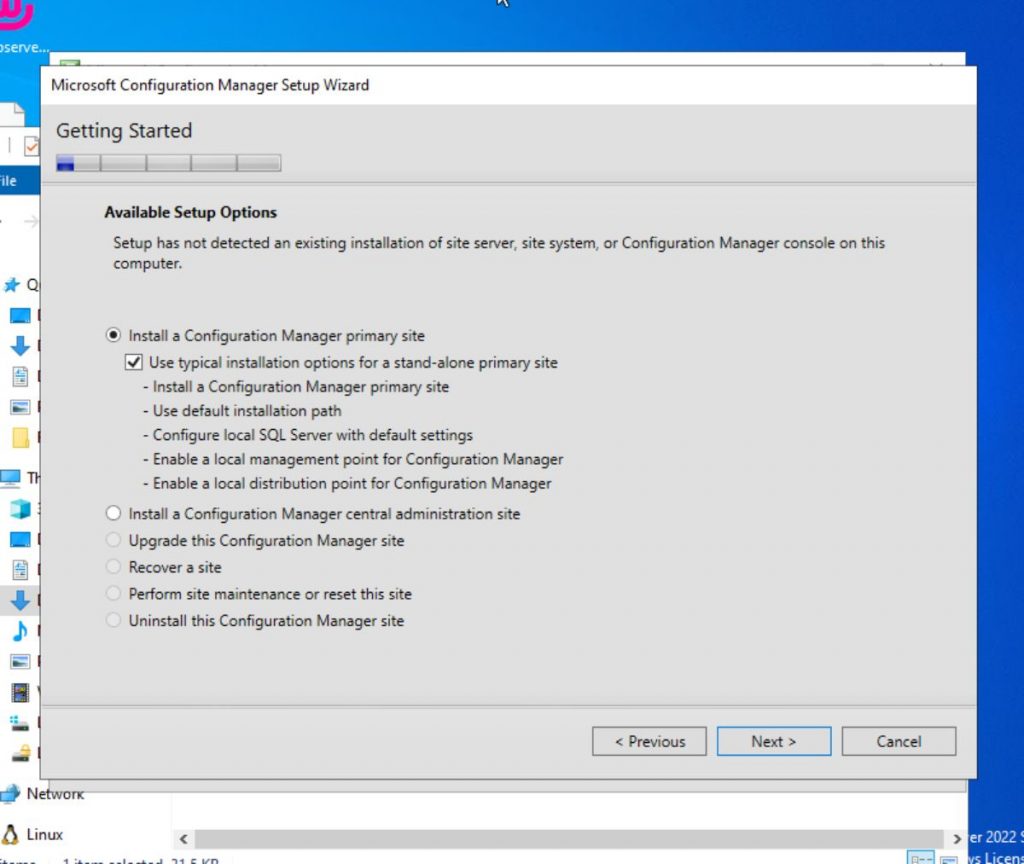Click the File tab in Explorer ribbon
Screen dimensions: 1024x864
(x=10, y=181)
